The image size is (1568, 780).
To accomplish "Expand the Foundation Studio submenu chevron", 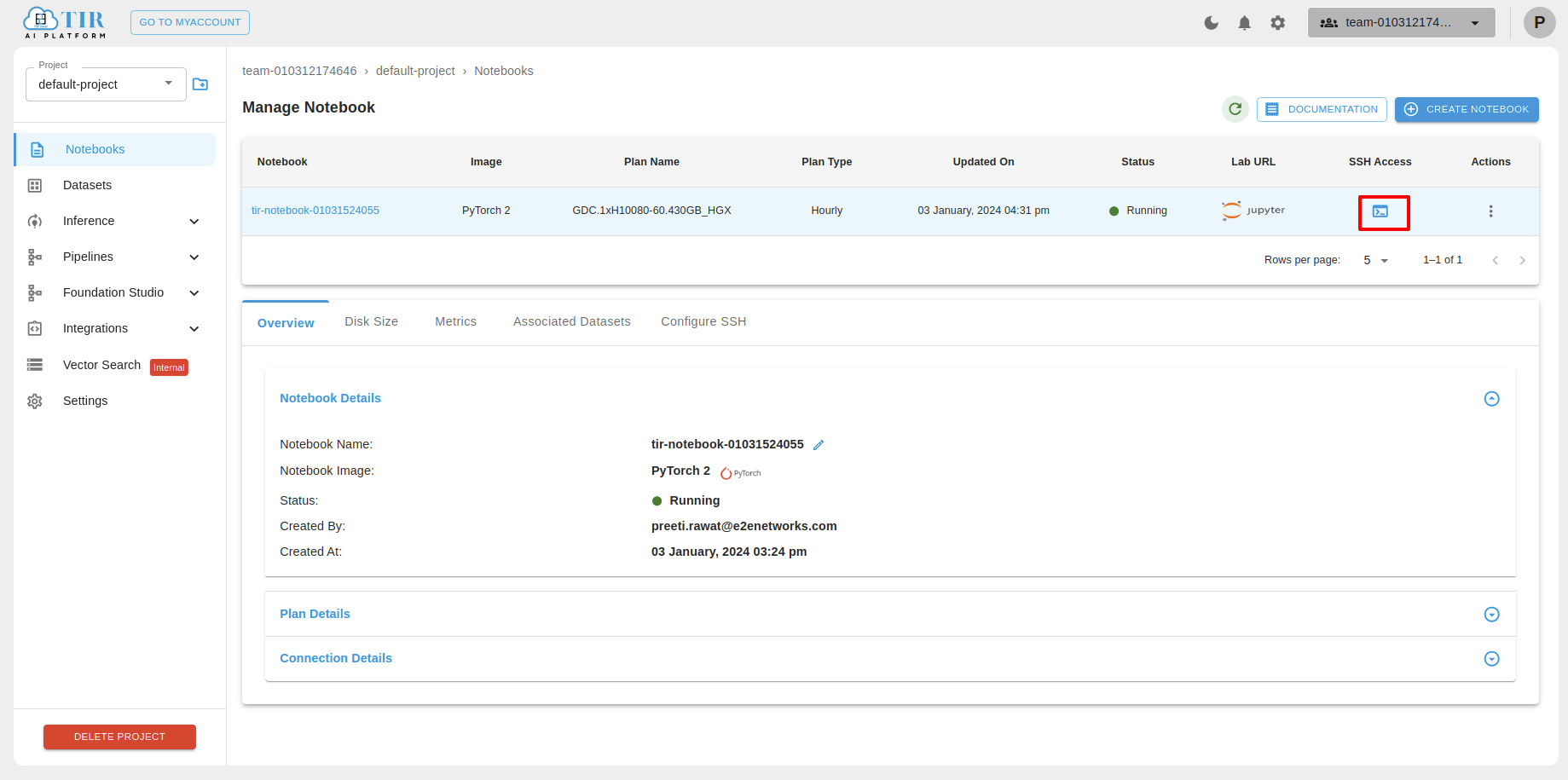I will point(194,293).
